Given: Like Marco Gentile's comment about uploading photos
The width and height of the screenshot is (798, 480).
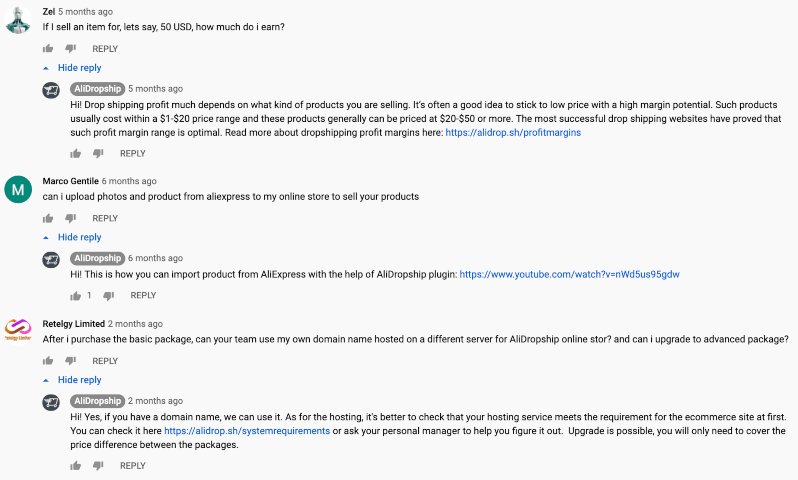Looking at the screenshot, I should pyautogui.click(x=48, y=218).
